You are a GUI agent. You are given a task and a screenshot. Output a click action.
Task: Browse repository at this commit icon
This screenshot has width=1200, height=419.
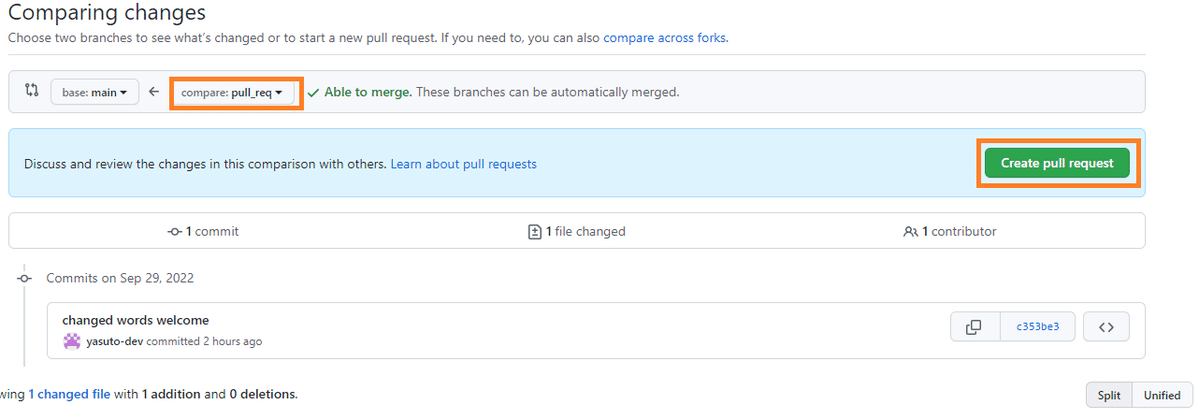1106,327
